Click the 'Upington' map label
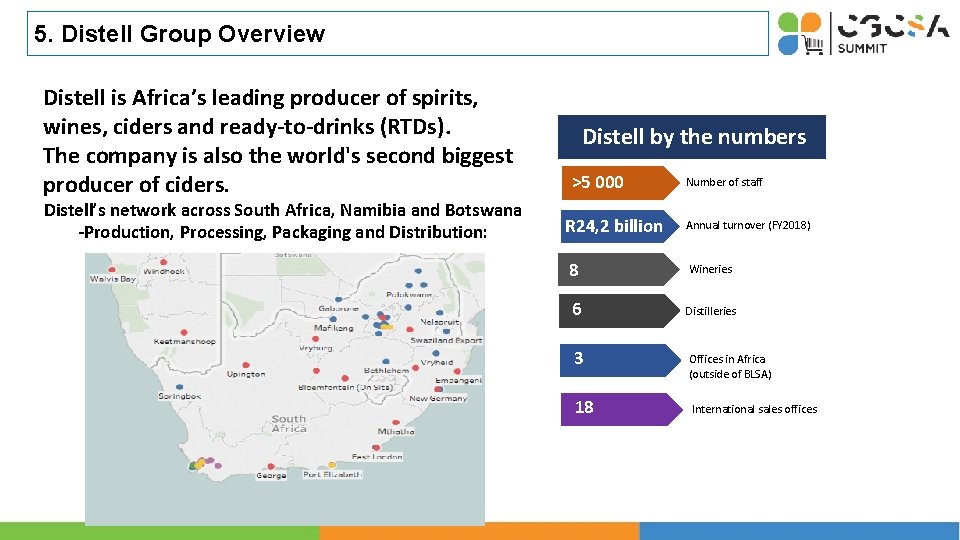This screenshot has width=960, height=540. pos(246,373)
